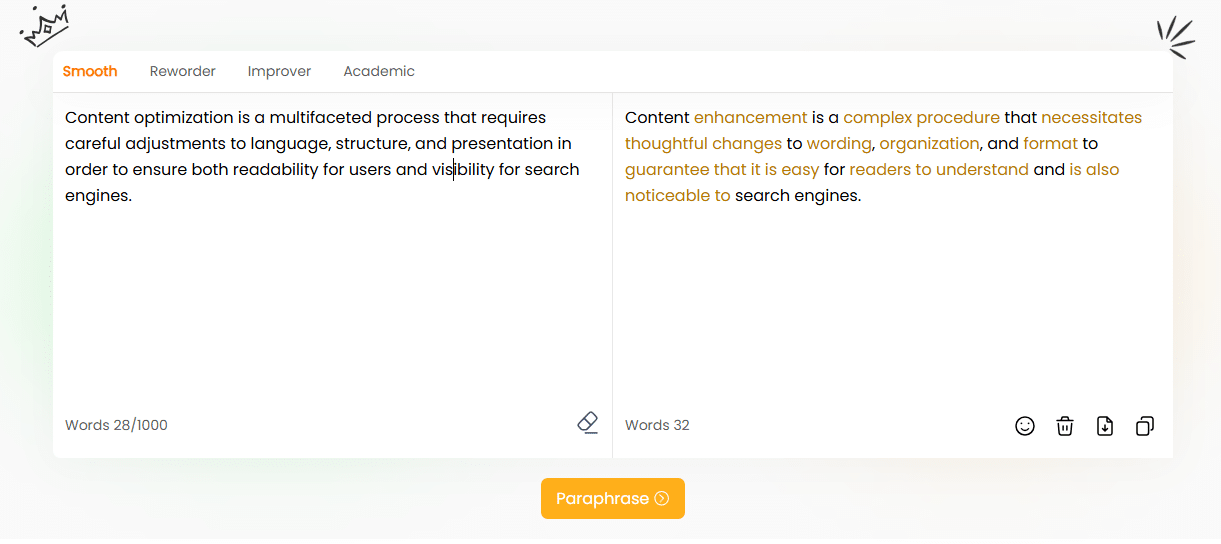Click the highlighted word "organization"
The image size is (1221, 544).
pos(929,144)
